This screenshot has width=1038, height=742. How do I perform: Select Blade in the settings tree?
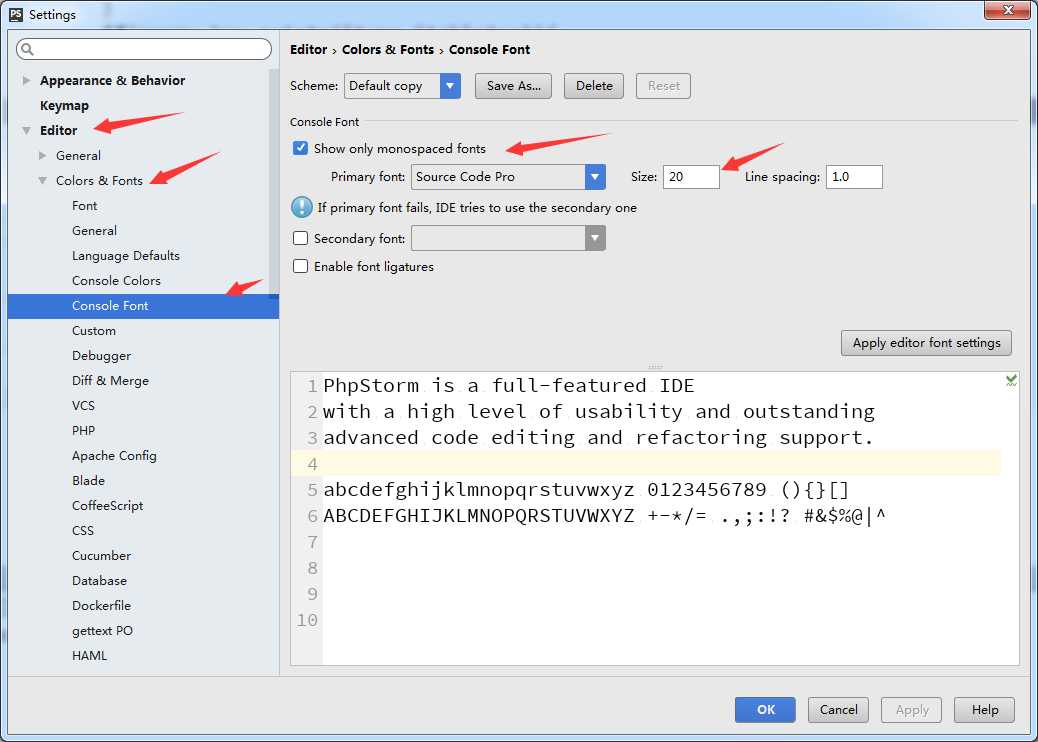(x=88, y=481)
